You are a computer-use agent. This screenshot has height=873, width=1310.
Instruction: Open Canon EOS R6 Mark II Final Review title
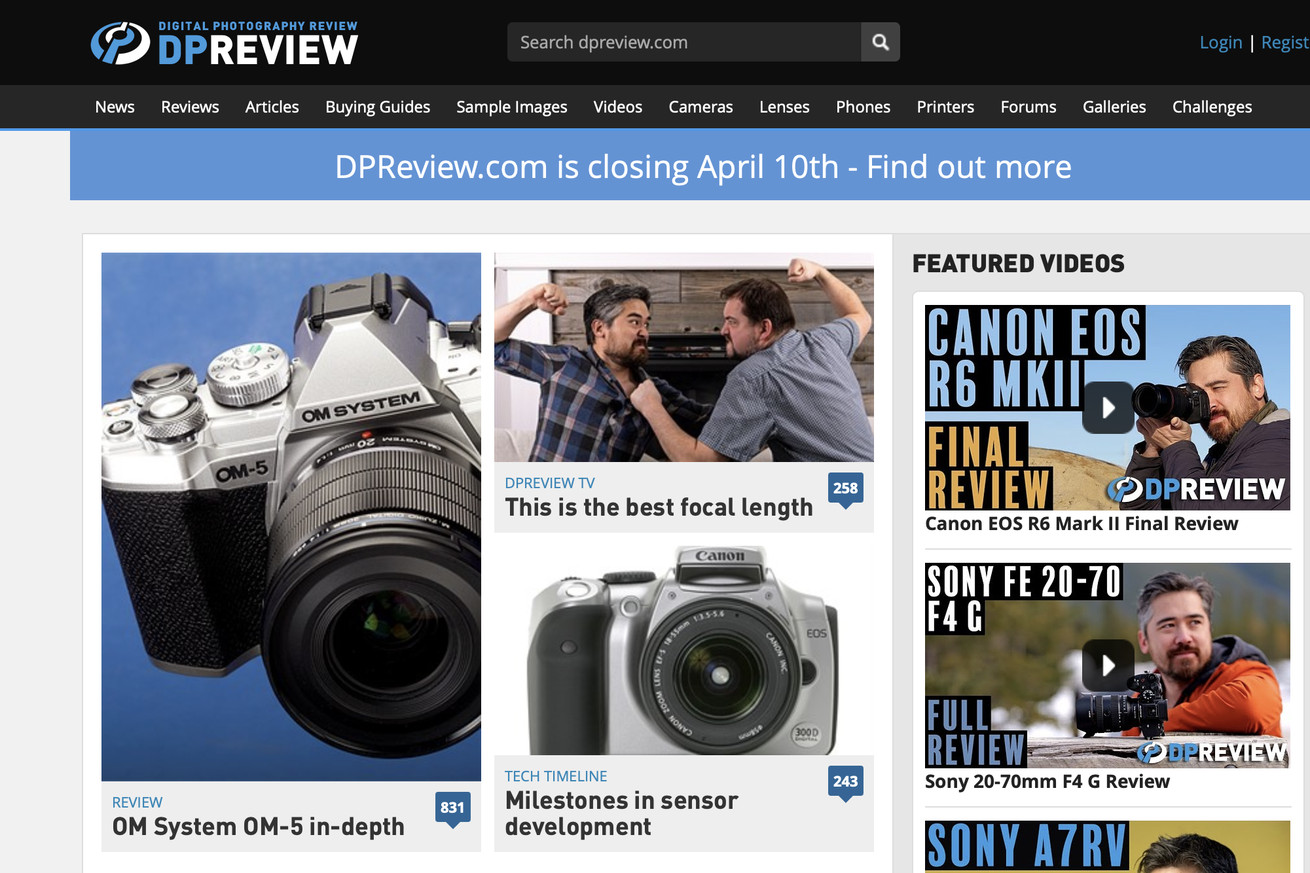(1082, 523)
